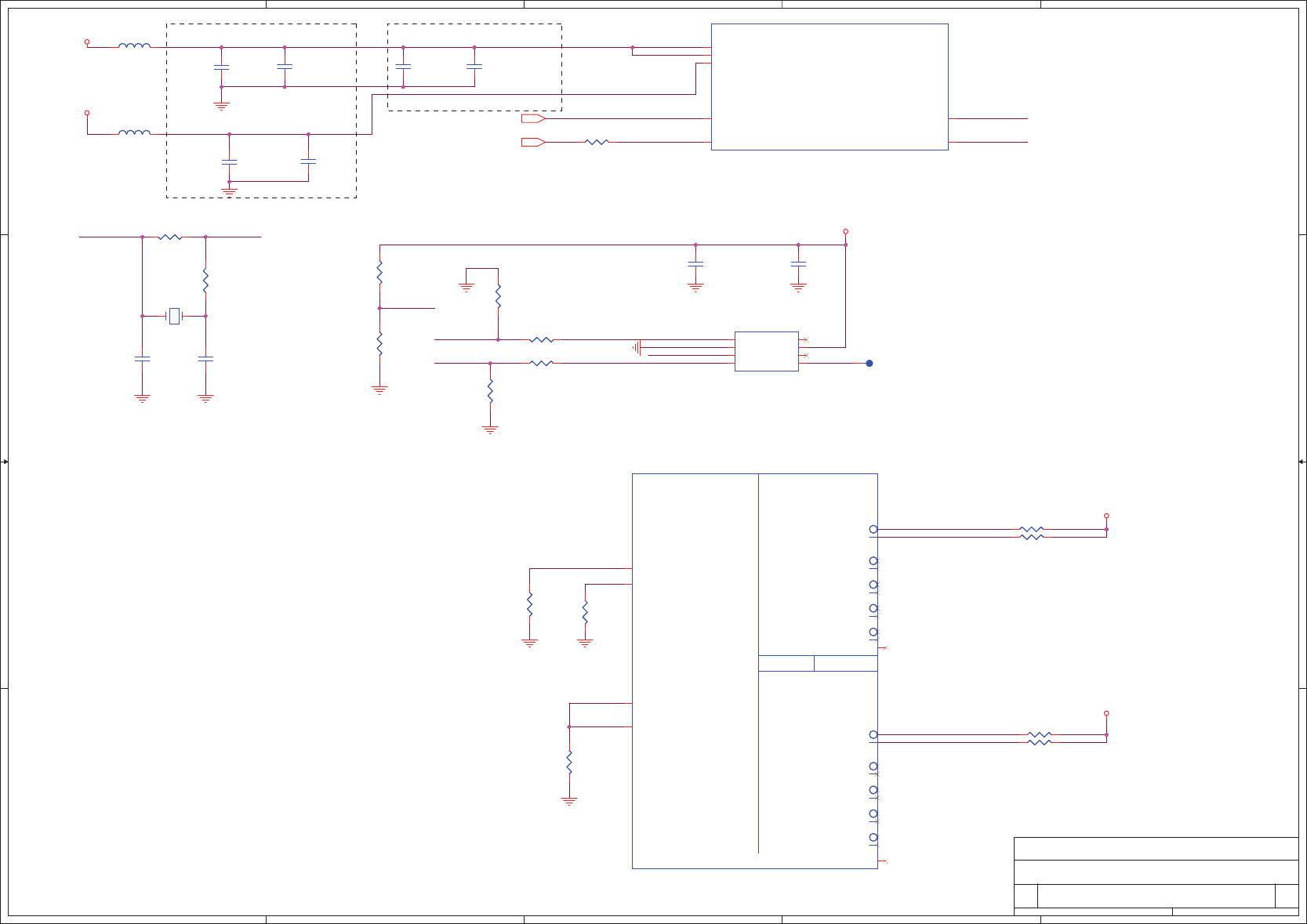Click the ground symbol beneath the voltage divider

[x=379, y=390]
